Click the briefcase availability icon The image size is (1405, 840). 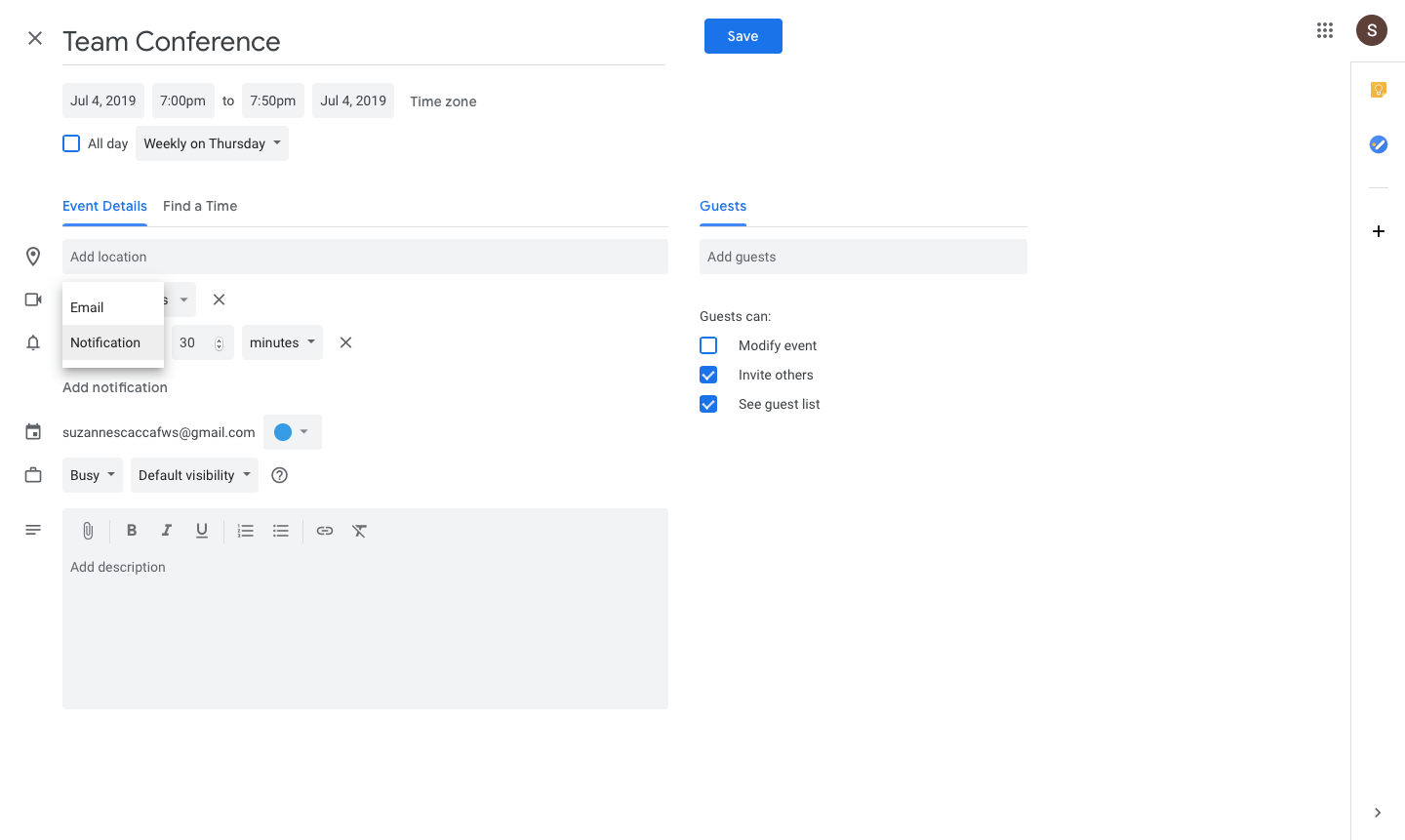33,475
